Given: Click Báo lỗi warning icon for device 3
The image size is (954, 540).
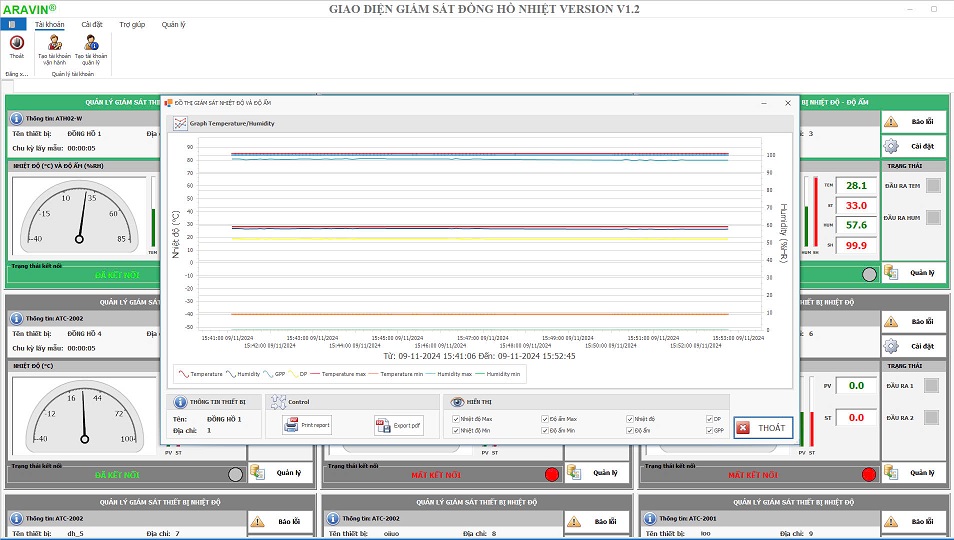Looking at the screenshot, I should coord(890,121).
